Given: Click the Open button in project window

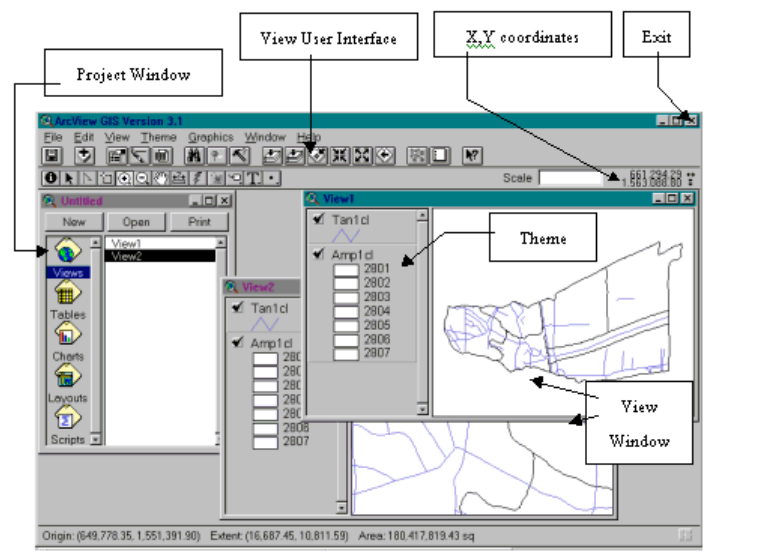Looking at the screenshot, I should click(x=136, y=222).
